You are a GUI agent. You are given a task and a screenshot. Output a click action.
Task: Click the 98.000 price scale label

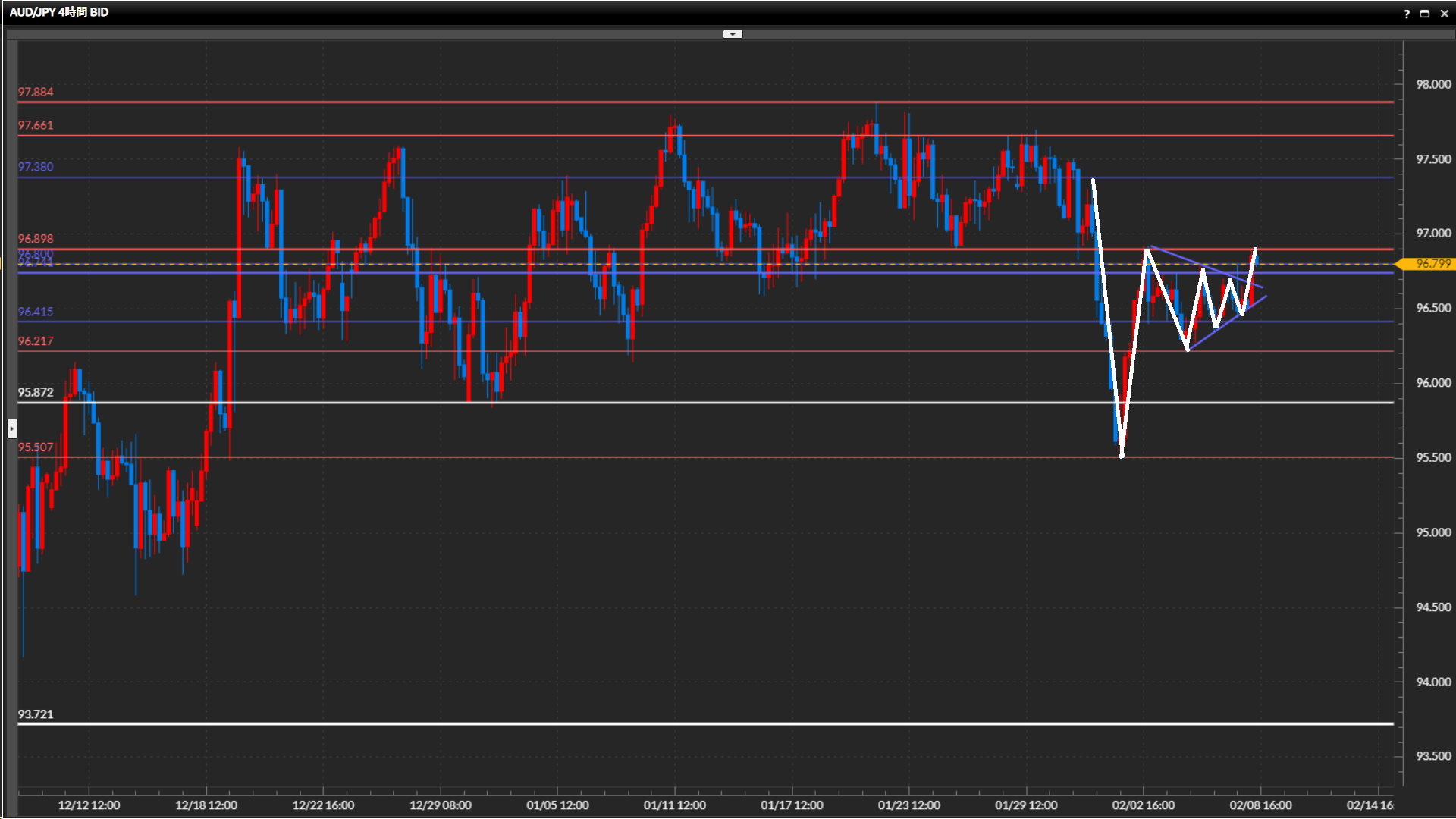(1433, 84)
